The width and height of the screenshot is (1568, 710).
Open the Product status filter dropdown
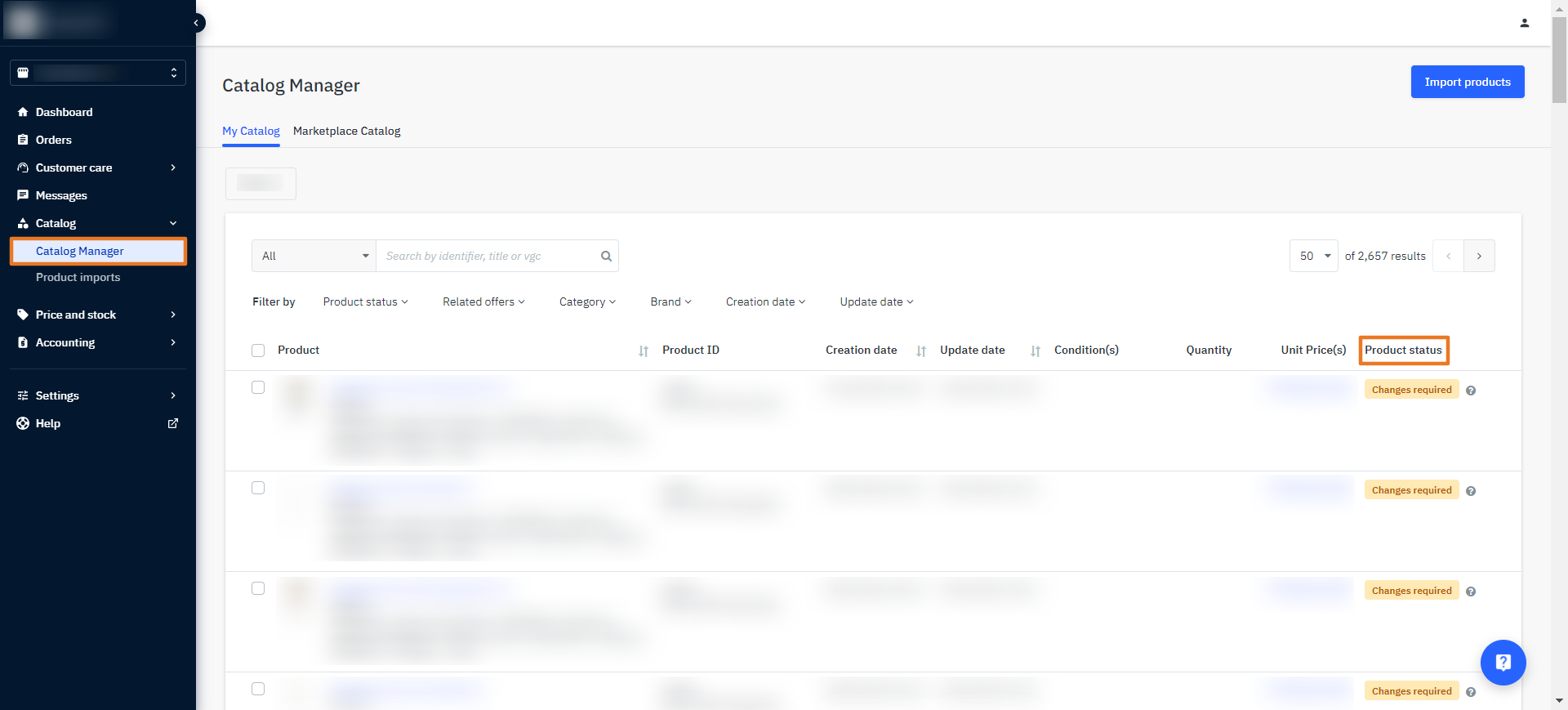click(365, 301)
